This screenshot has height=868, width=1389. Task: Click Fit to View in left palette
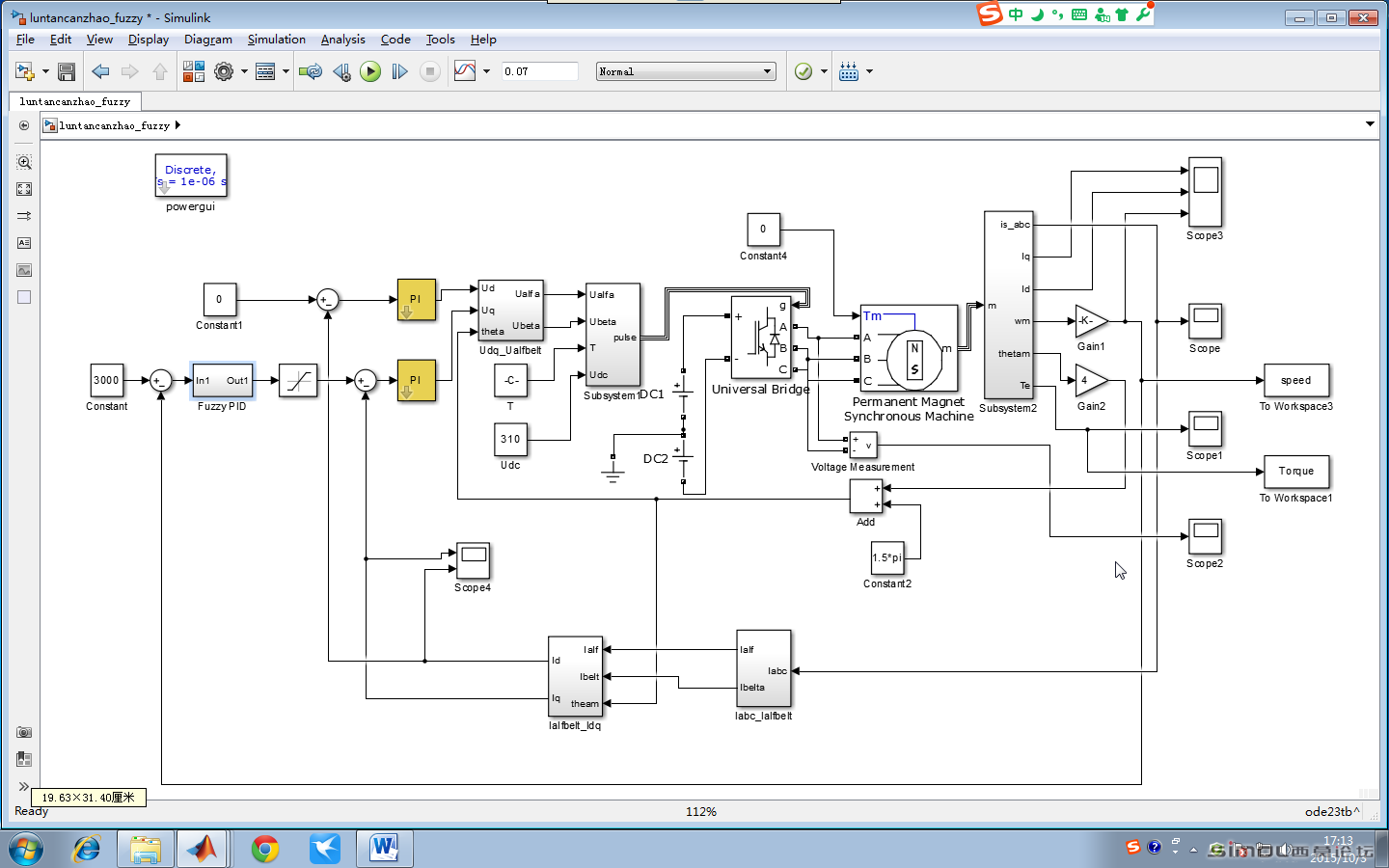[x=24, y=189]
